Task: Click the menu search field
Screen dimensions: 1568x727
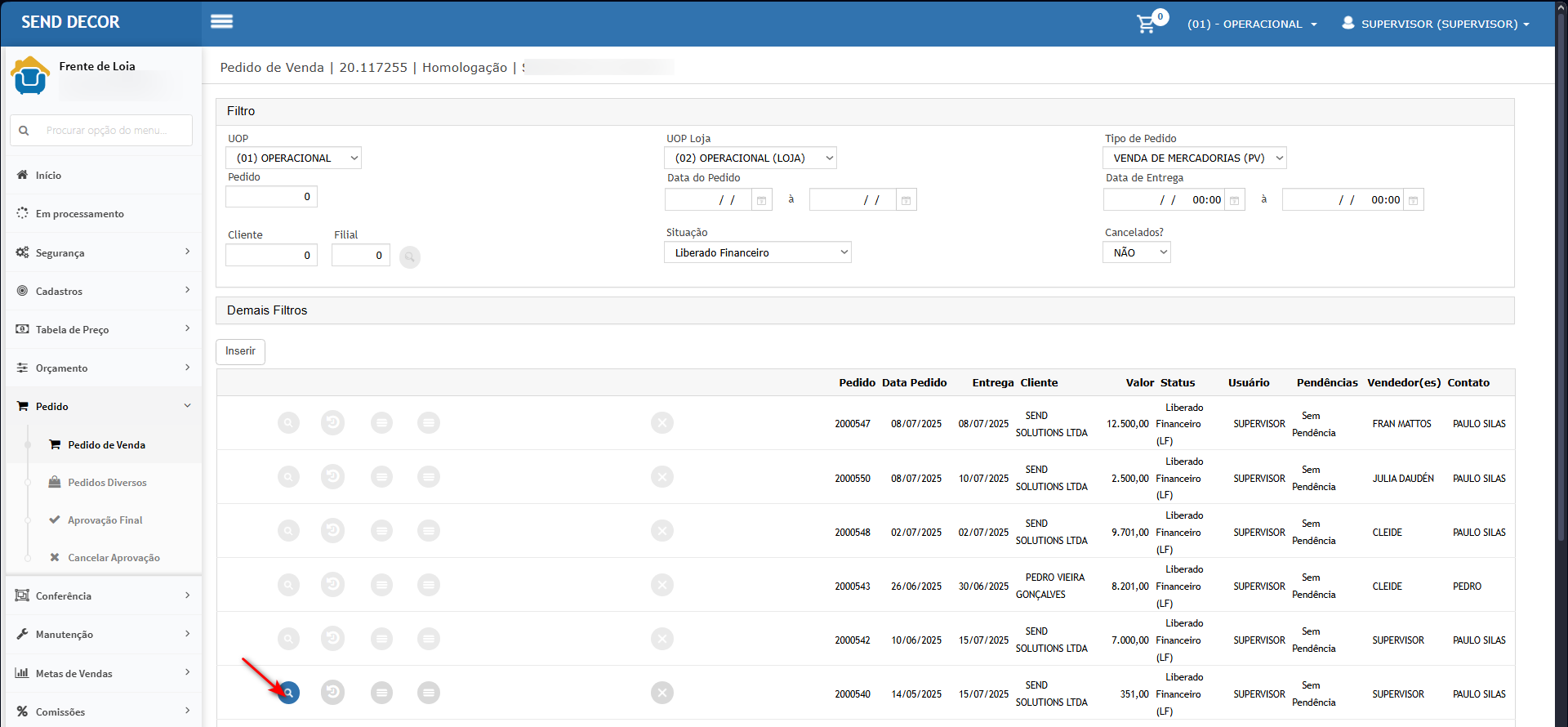Action: (x=101, y=131)
